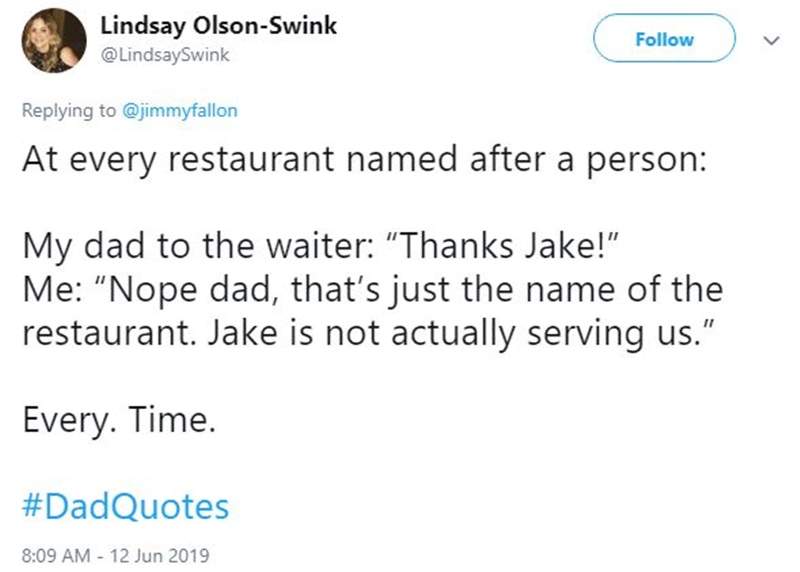Visit the @jimmyfallon mention link

(179, 111)
